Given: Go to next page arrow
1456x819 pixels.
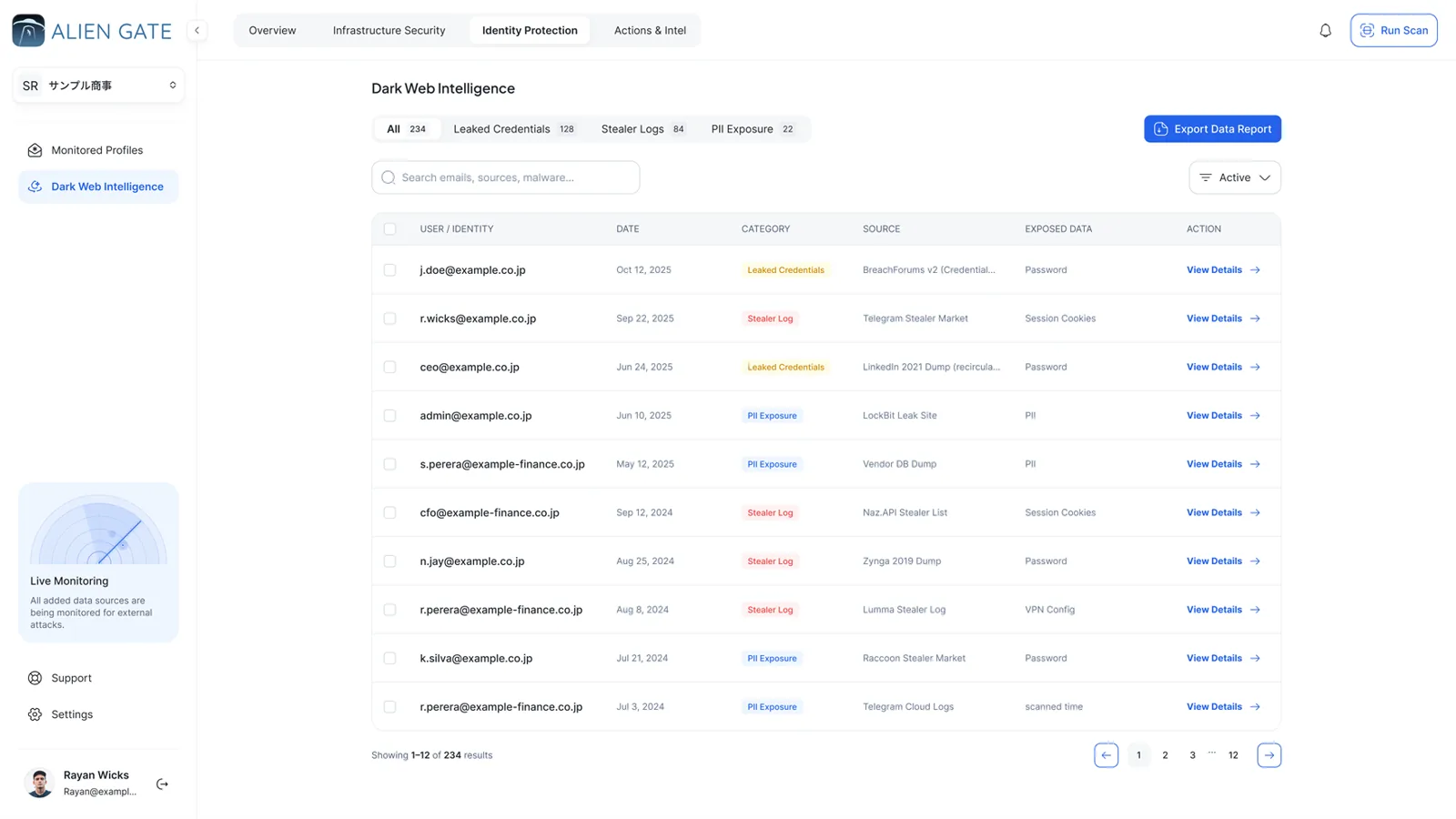Looking at the screenshot, I should [1269, 755].
